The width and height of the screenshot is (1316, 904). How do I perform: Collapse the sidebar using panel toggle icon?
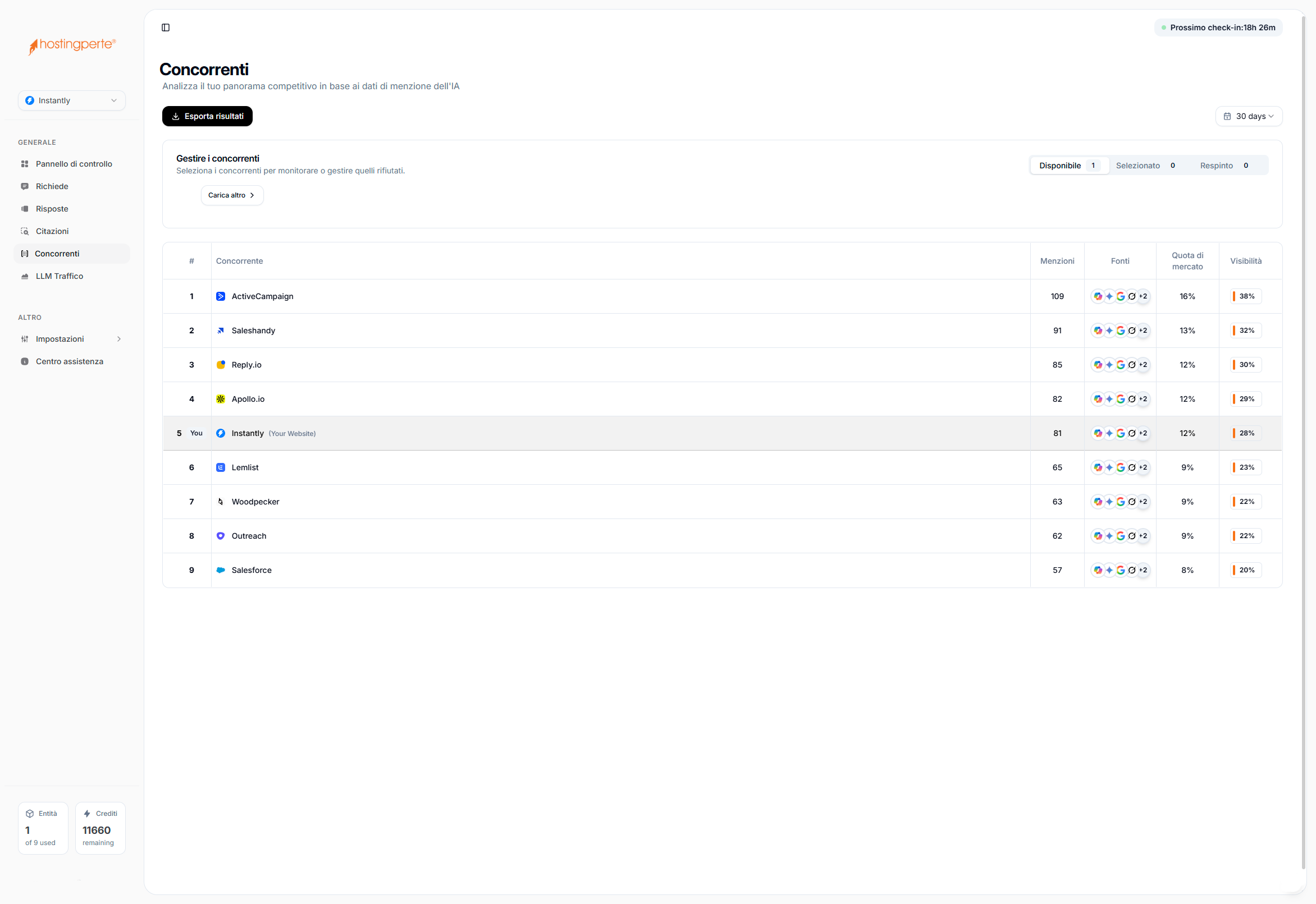pos(166,27)
